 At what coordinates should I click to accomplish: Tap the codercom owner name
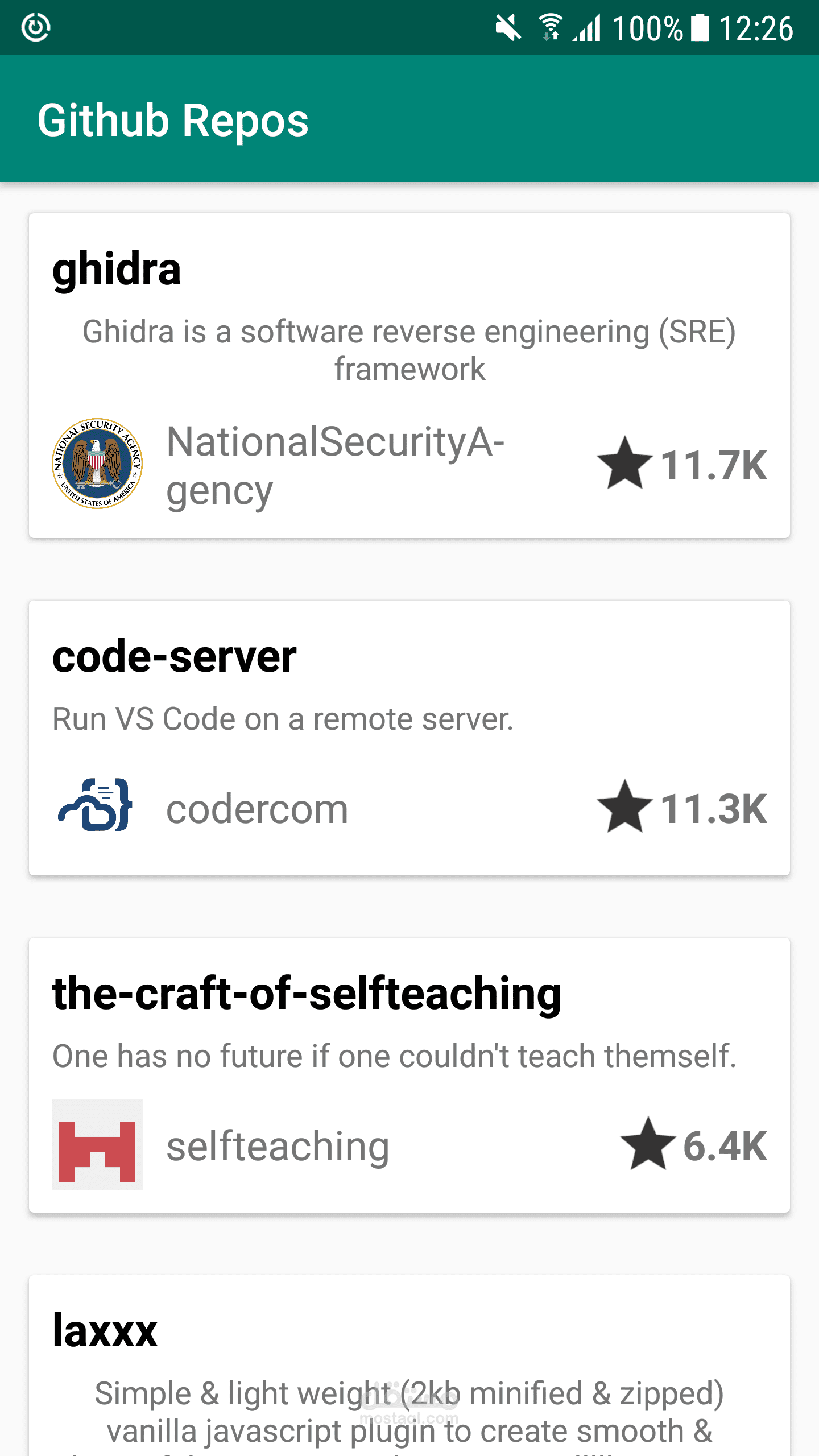[257, 809]
